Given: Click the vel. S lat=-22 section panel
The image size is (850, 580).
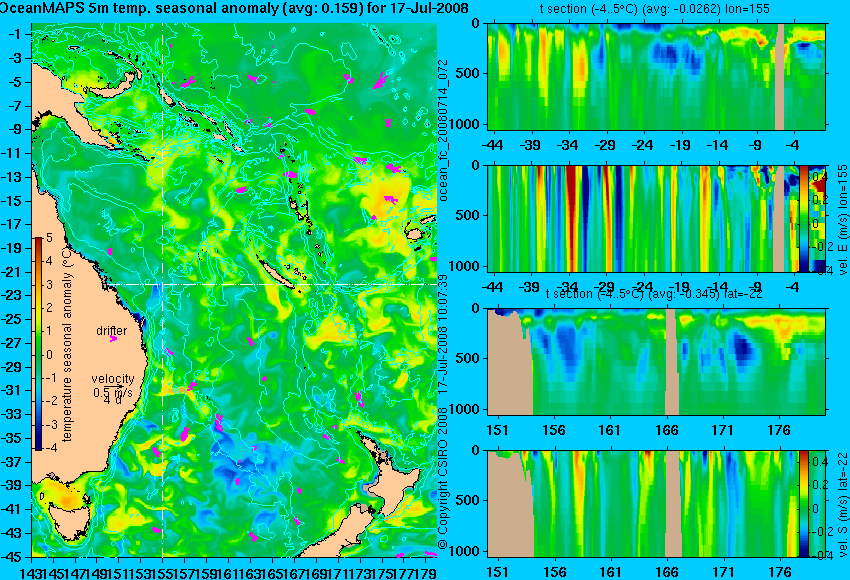Looking at the screenshot, I should tap(643, 504).
